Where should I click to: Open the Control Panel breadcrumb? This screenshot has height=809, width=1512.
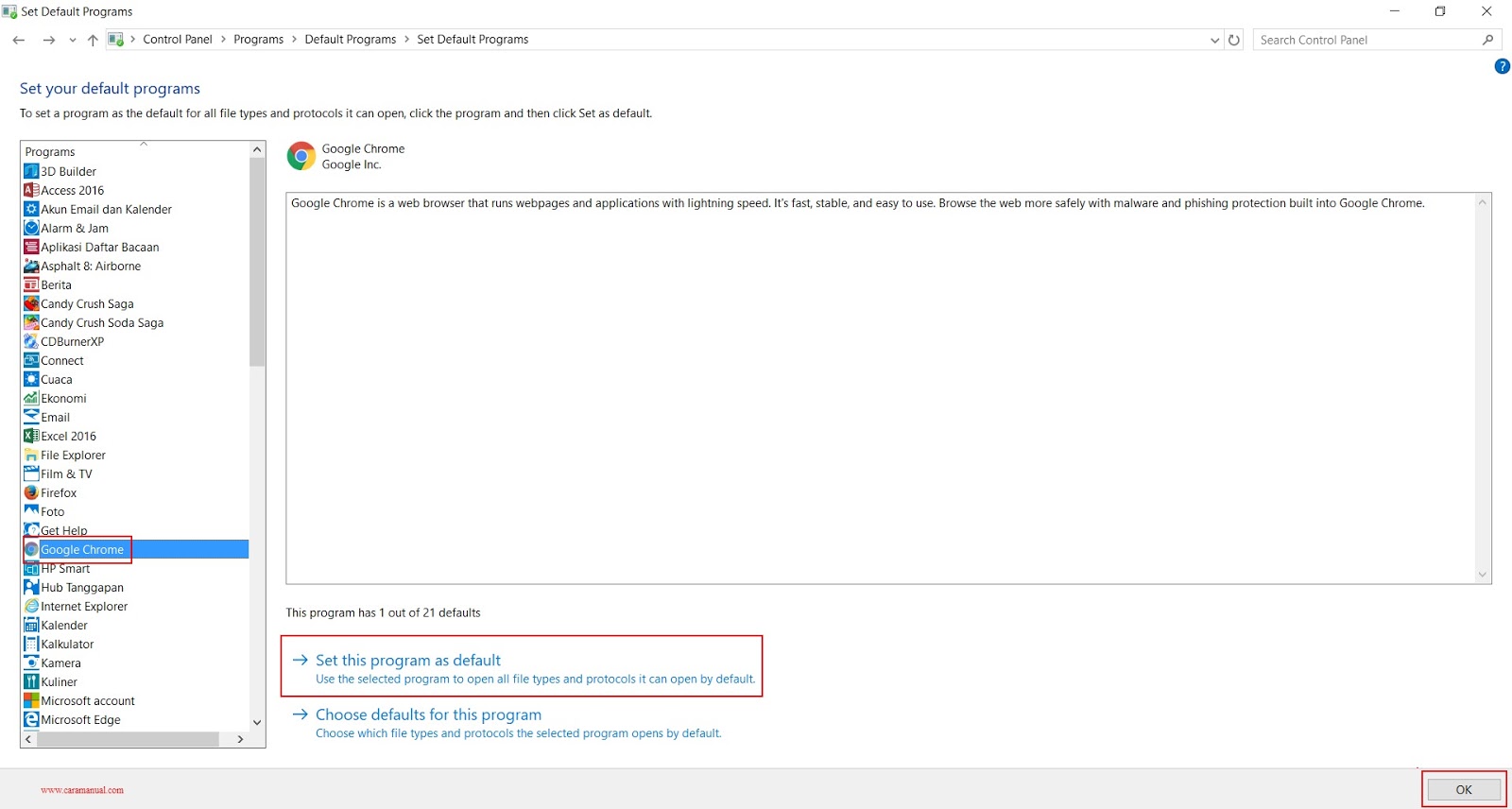tap(178, 40)
